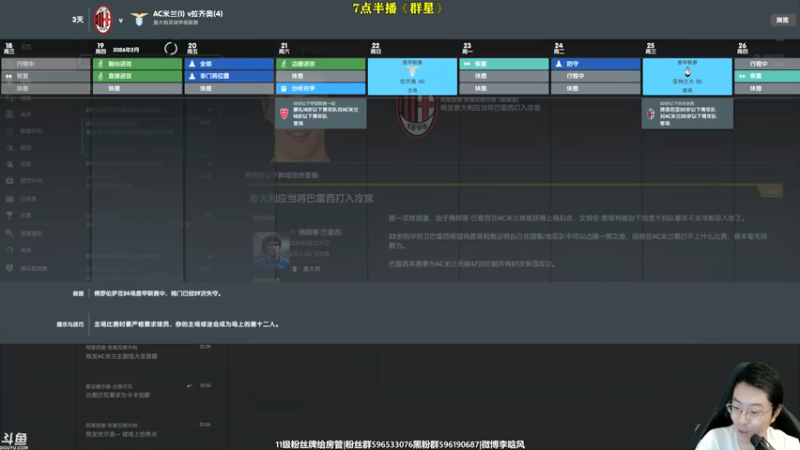Screen dimensions: 800x450
Task: Click the trophy icon for 比赛 in sidebar
Action: (x=9, y=215)
